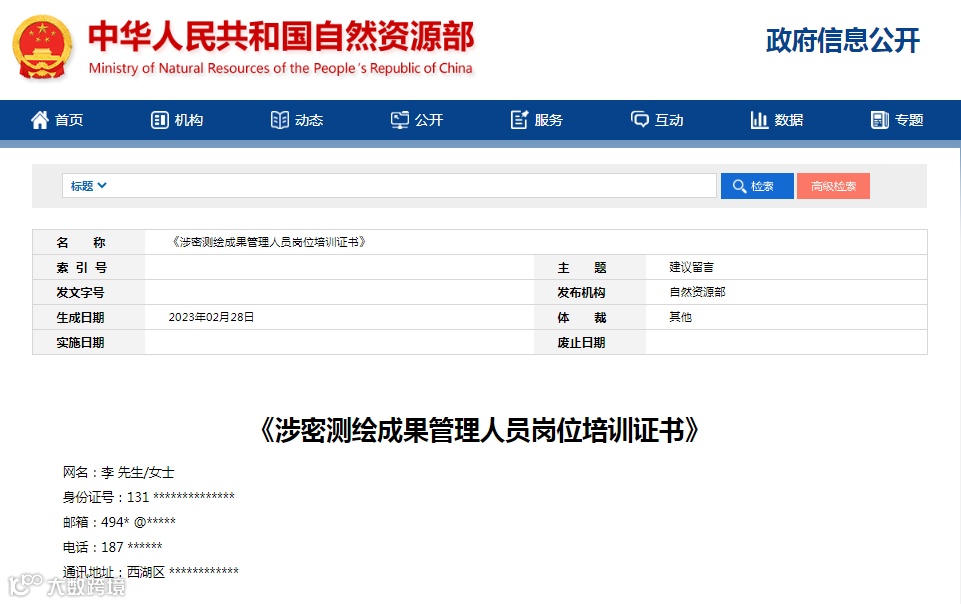
Task: Click the 服务 edit document icon
Action: (x=519, y=120)
